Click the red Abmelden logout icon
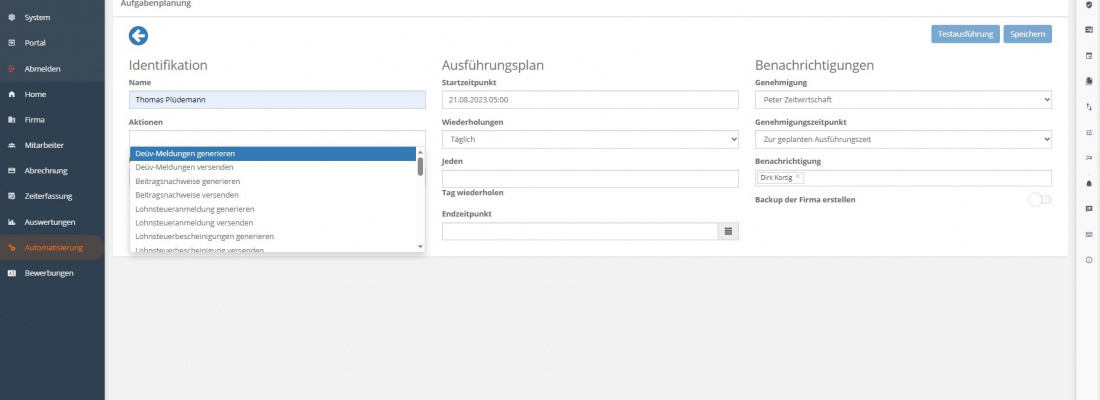The width and height of the screenshot is (1100, 400). coord(11,69)
